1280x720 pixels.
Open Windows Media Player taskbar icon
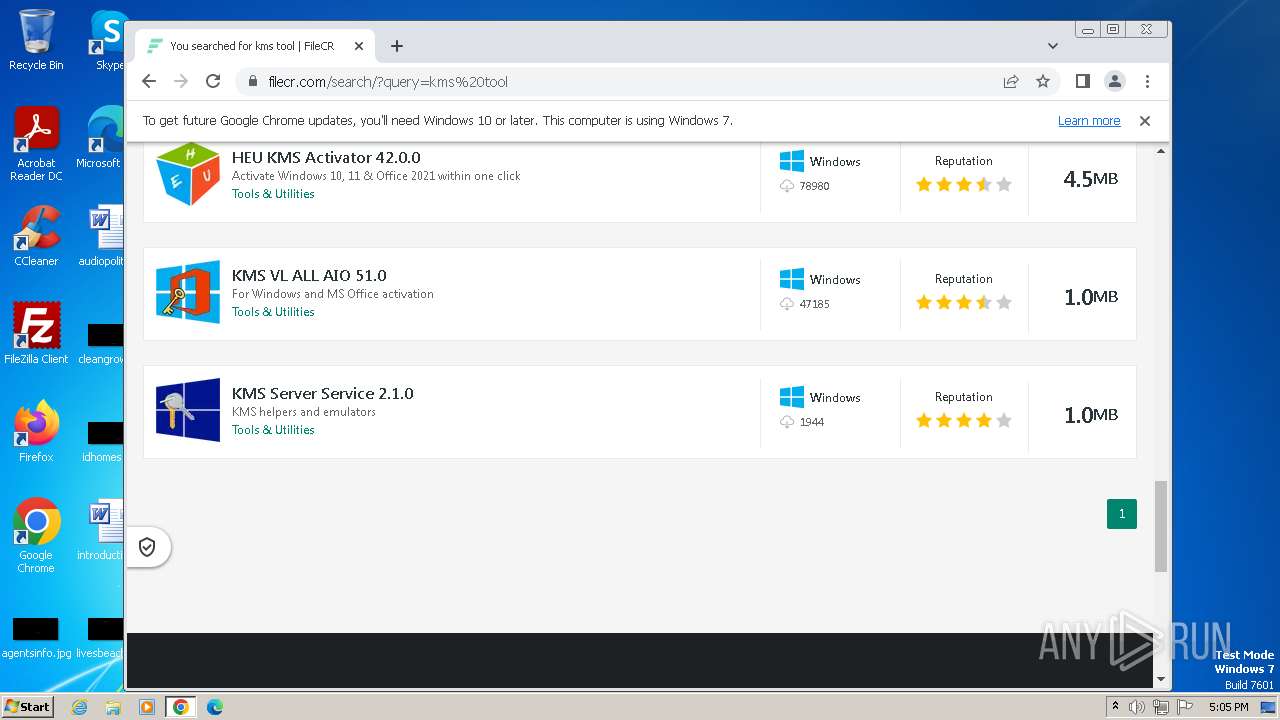tap(147, 707)
